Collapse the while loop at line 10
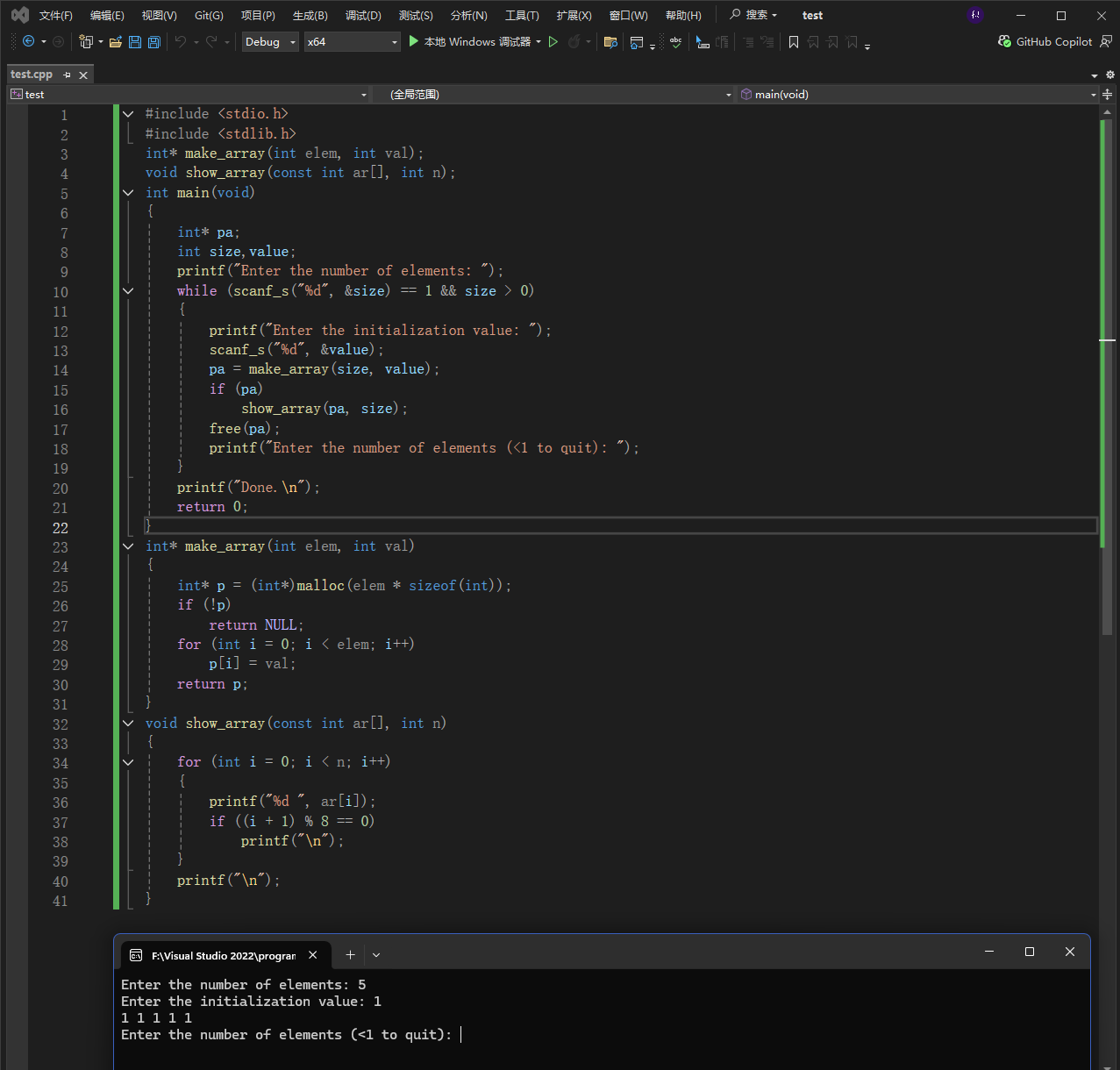Image resolution: width=1120 pixels, height=1070 pixels. click(x=128, y=291)
